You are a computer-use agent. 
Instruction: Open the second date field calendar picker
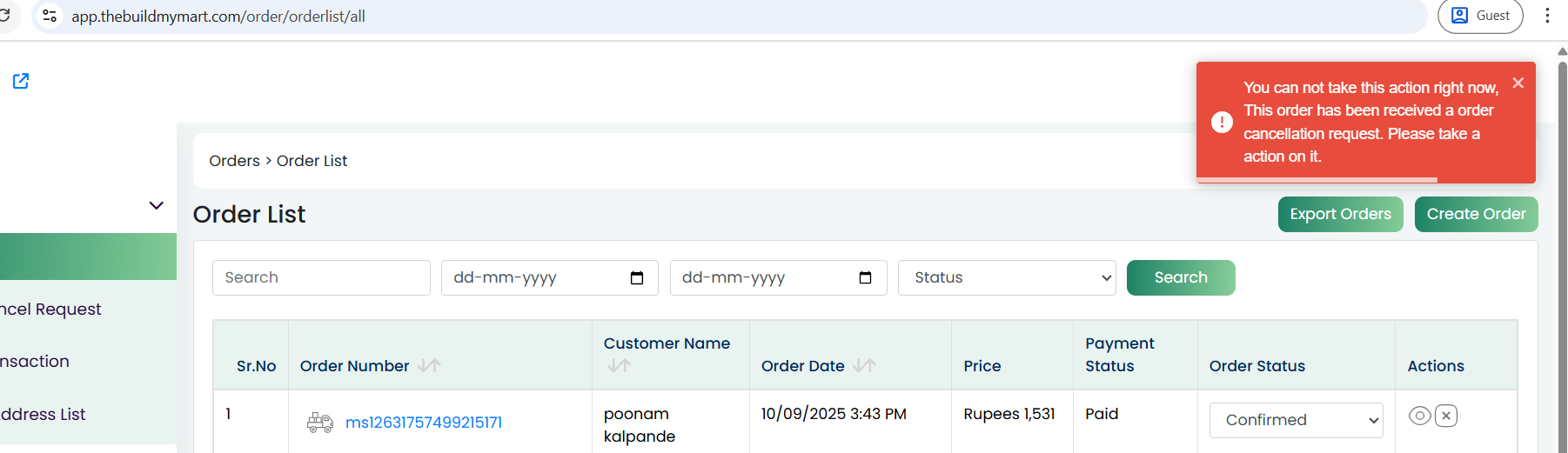click(x=865, y=278)
